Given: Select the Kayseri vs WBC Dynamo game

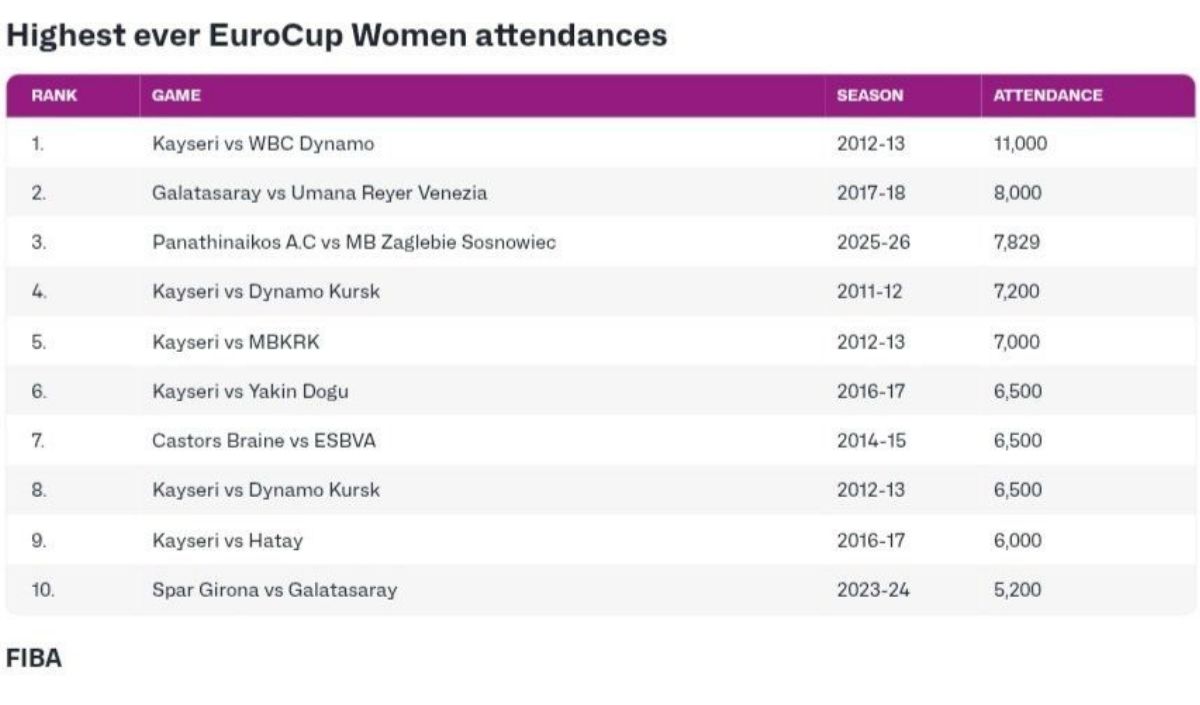Looking at the screenshot, I should point(263,144).
